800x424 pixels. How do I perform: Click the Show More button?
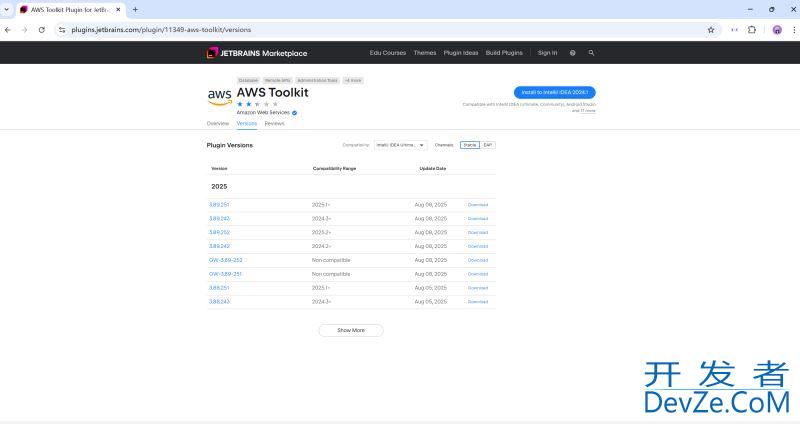tap(351, 330)
